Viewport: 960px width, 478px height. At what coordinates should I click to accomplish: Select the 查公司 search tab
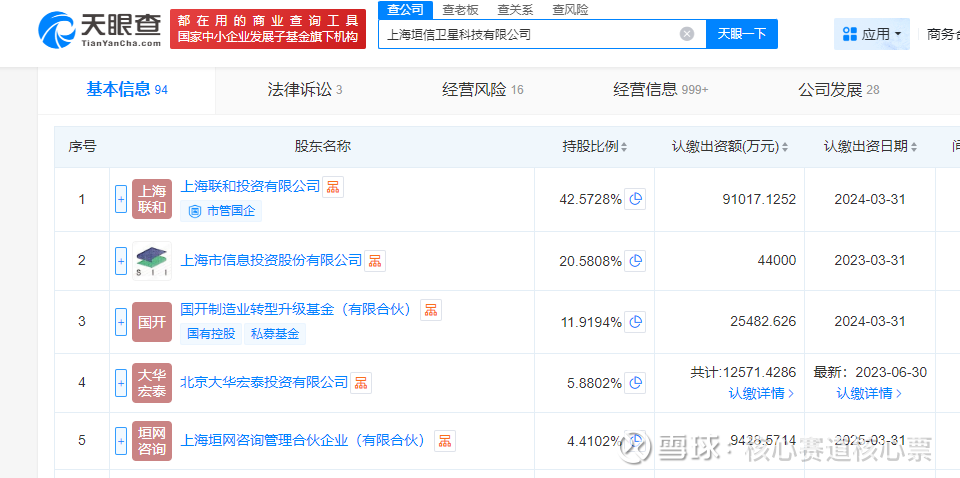coord(405,9)
